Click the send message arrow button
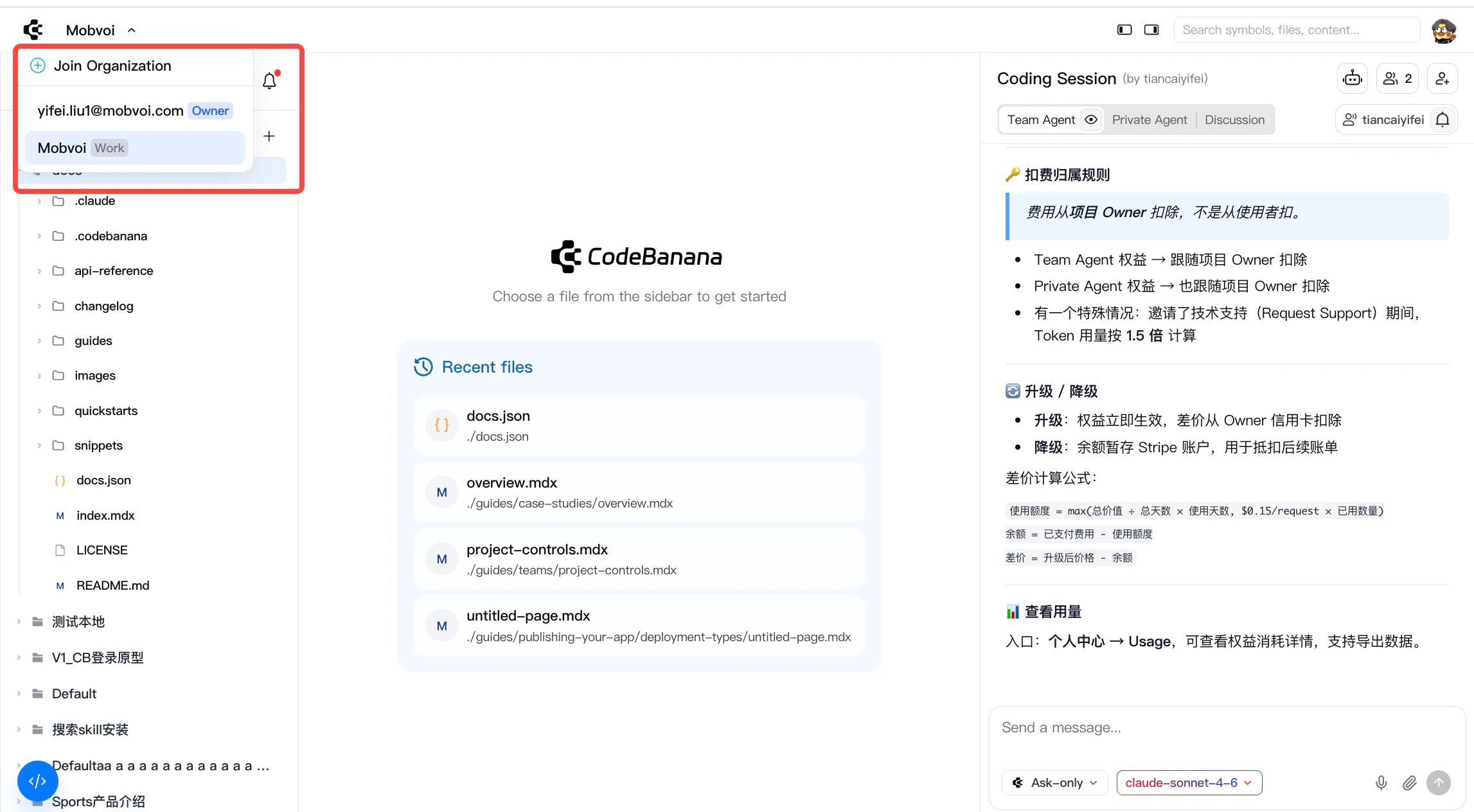 (1439, 782)
